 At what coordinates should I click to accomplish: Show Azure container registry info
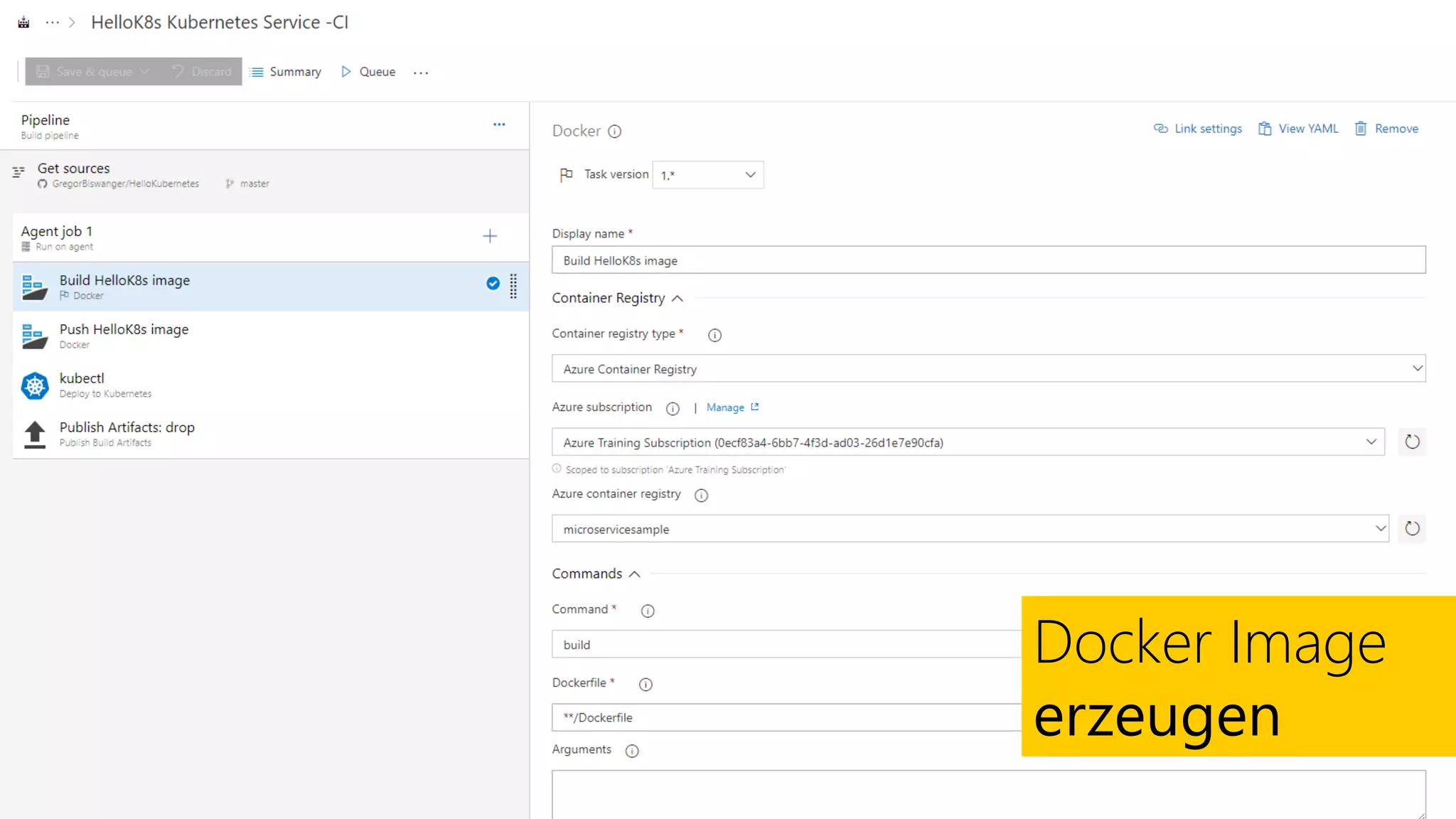(701, 496)
